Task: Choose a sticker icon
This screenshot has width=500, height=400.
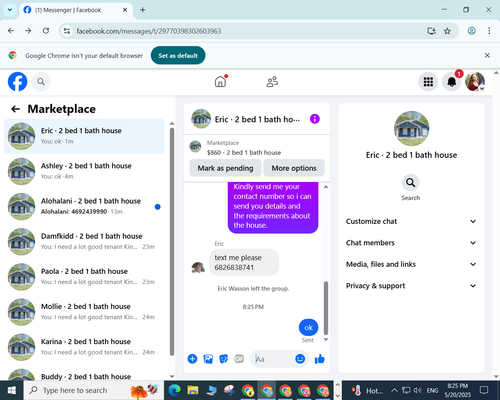Action: (x=224, y=359)
